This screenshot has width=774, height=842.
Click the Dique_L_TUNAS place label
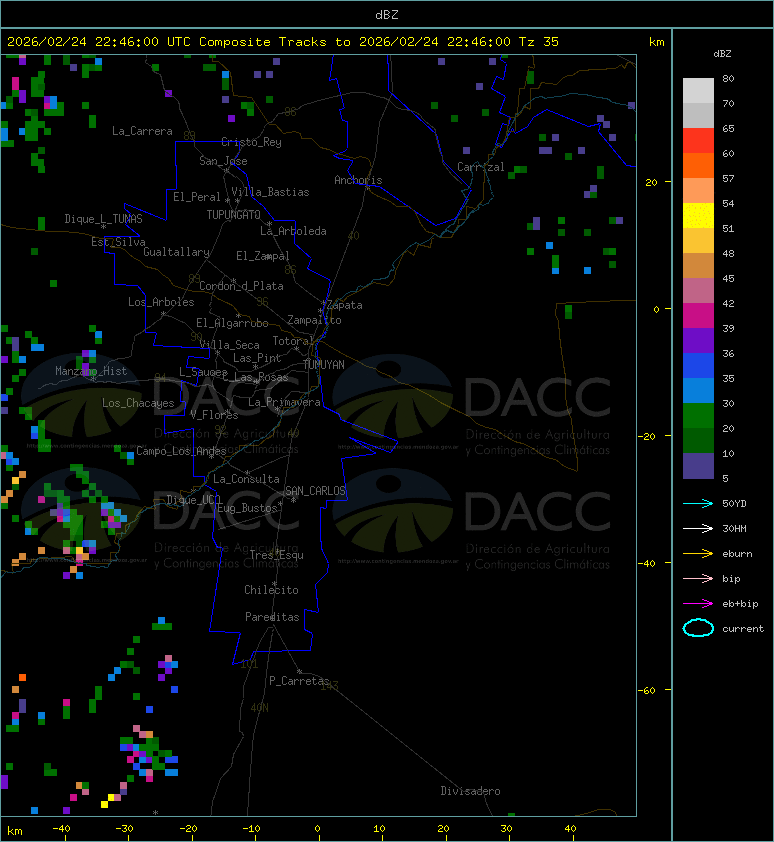click(x=103, y=219)
